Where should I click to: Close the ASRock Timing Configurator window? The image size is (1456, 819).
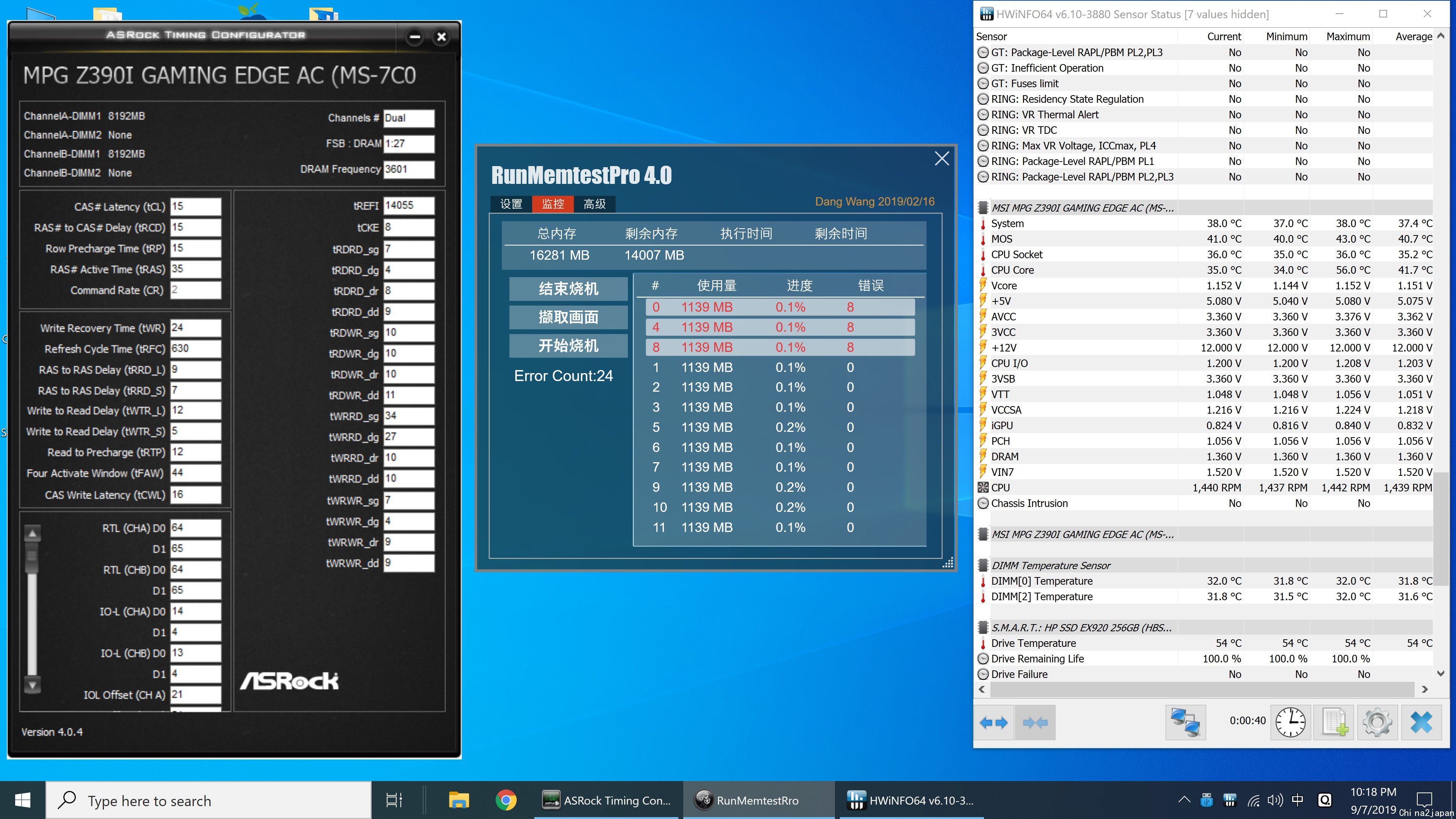coord(441,37)
